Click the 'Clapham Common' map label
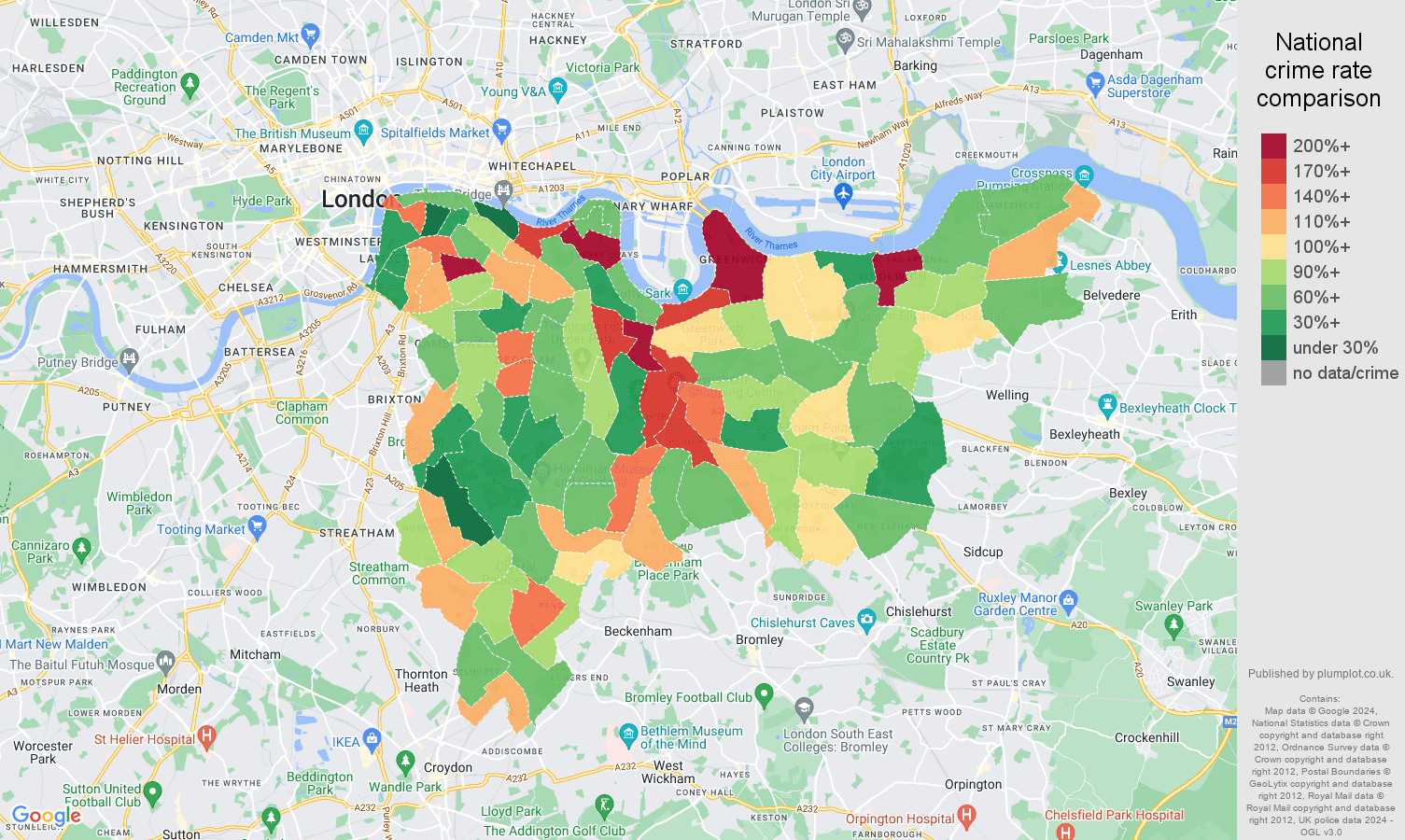The image size is (1405, 840). tap(302, 413)
